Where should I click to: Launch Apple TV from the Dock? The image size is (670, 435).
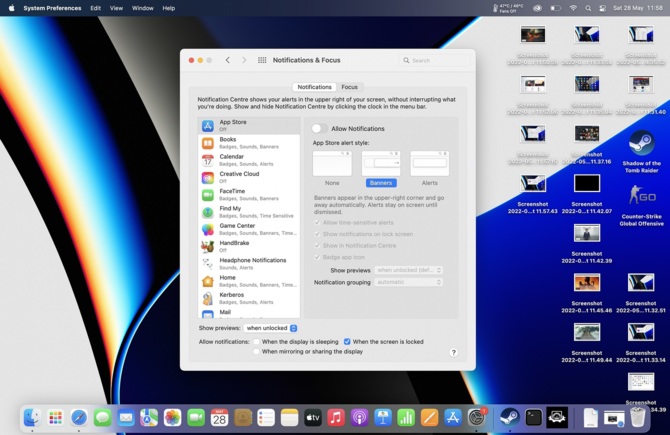pos(313,417)
